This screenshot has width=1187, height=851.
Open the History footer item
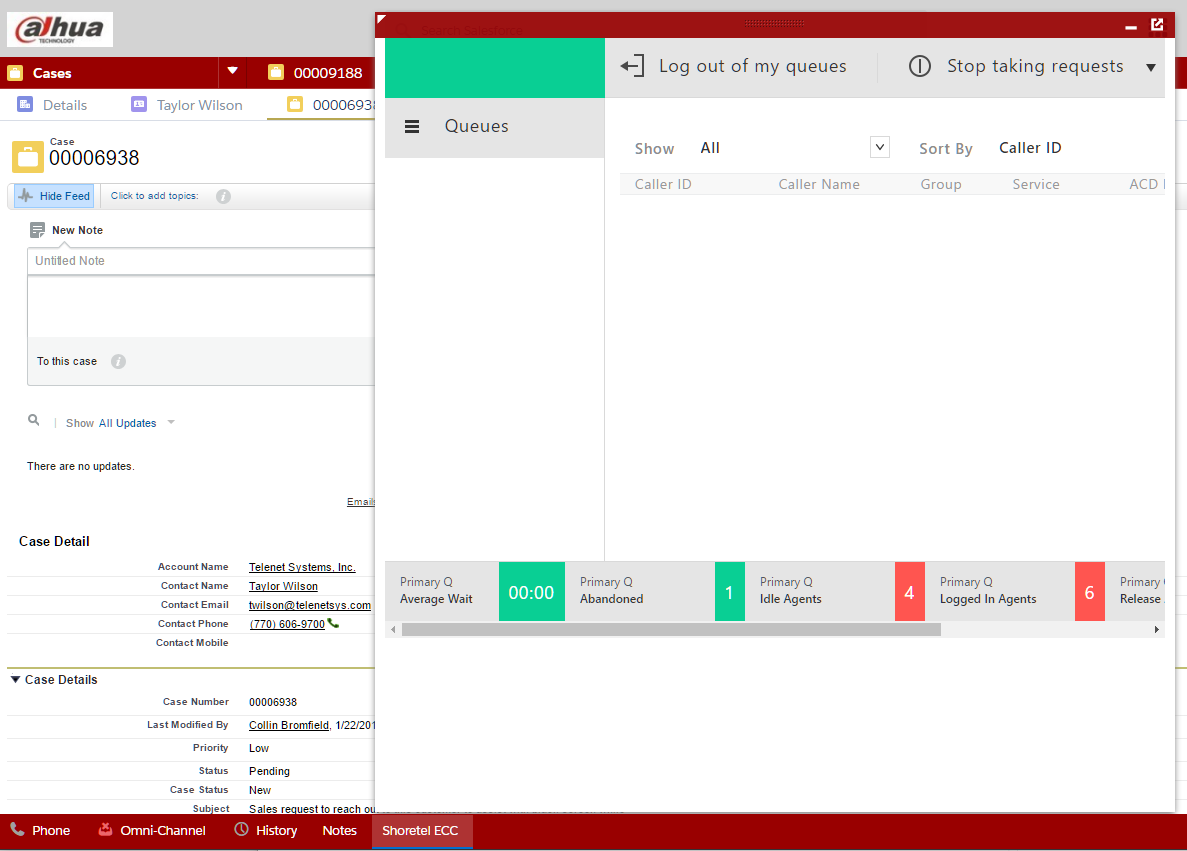point(266,831)
